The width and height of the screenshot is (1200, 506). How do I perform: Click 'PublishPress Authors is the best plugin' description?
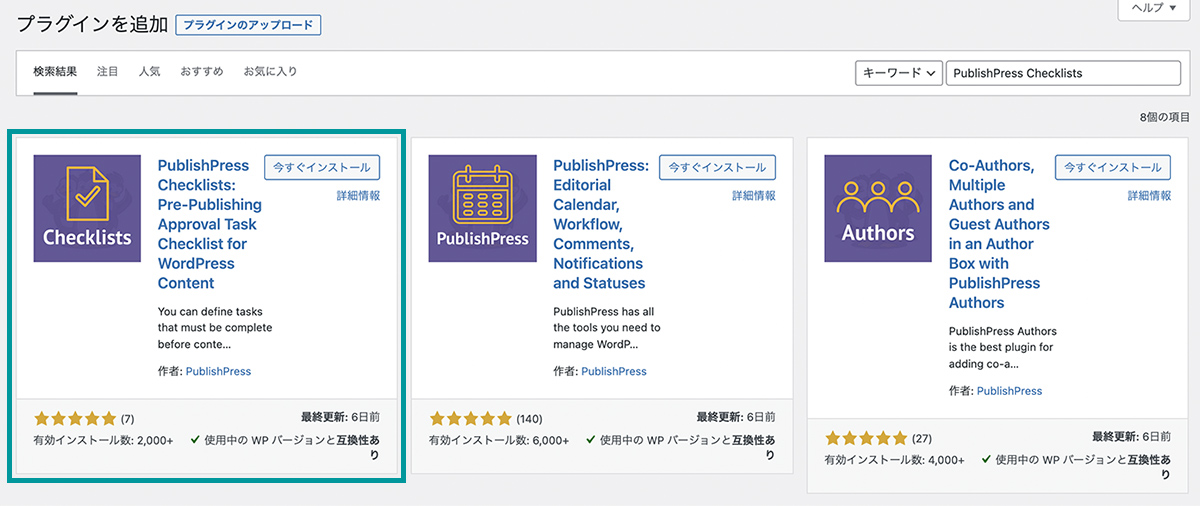point(1003,348)
